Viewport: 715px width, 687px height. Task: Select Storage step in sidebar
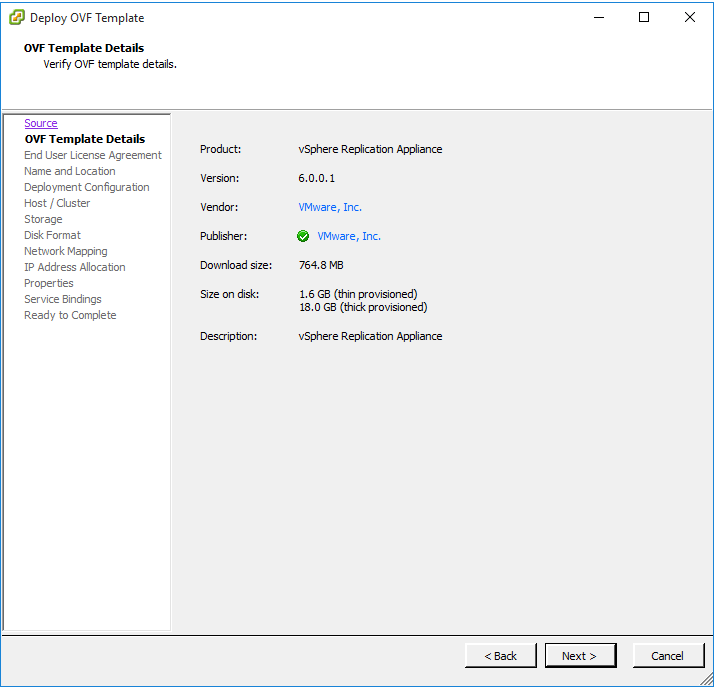click(43, 219)
